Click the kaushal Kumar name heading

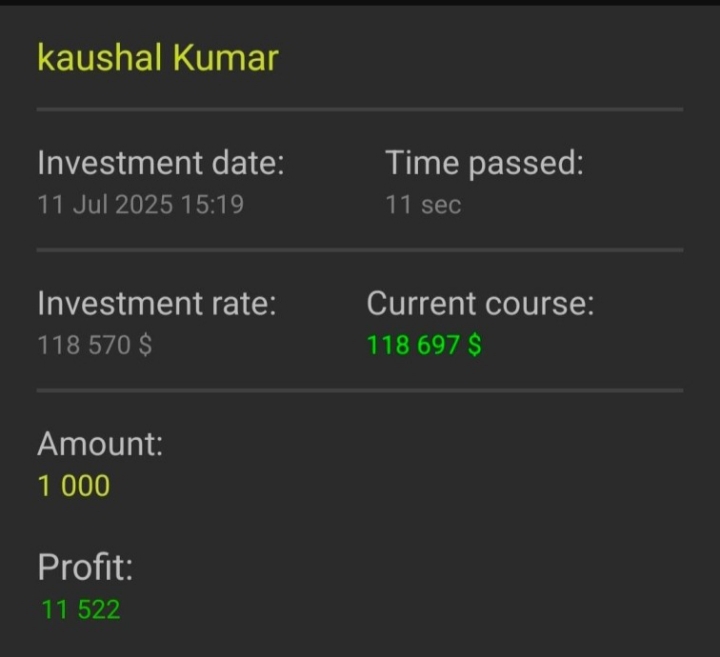pyautogui.click(x=157, y=57)
